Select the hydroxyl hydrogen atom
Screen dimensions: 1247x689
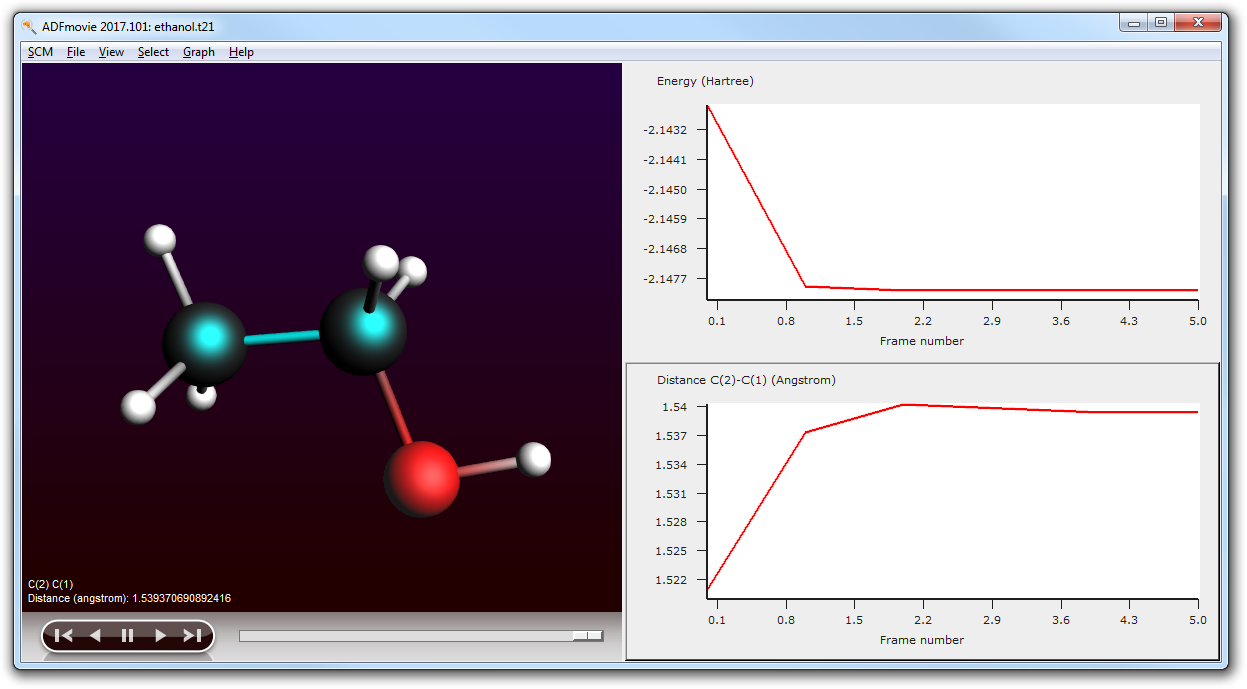(536, 459)
